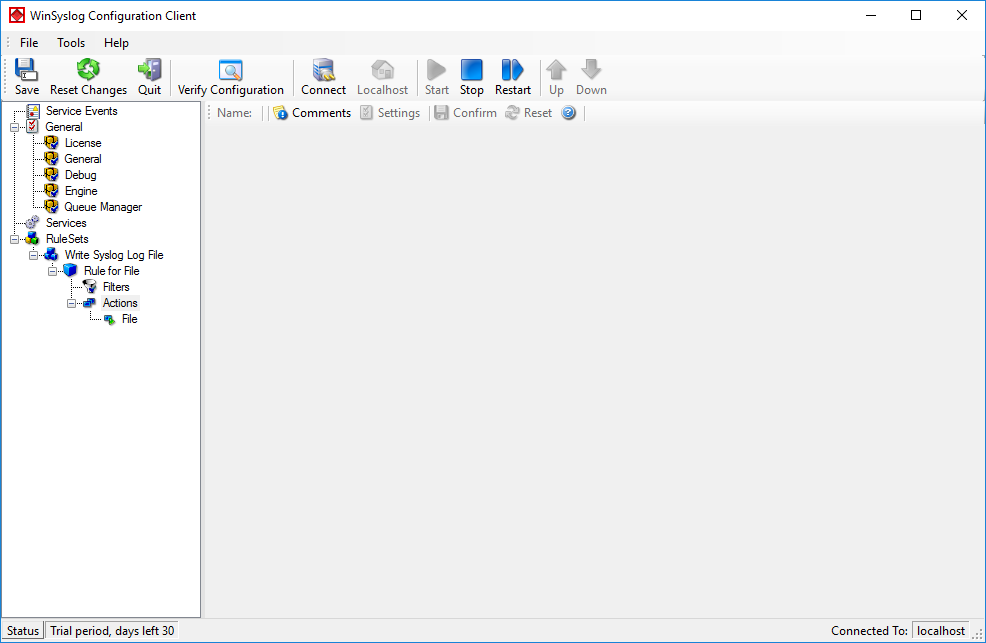Image resolution: width=986 pixels, height=643 pixels.
Task: Open the Debug settings tree item
Action: tap(80, 175)
